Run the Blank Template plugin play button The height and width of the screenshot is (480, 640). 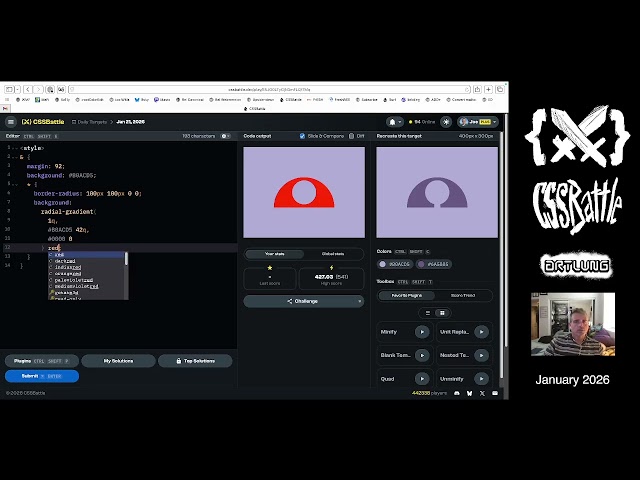(422, 355)
